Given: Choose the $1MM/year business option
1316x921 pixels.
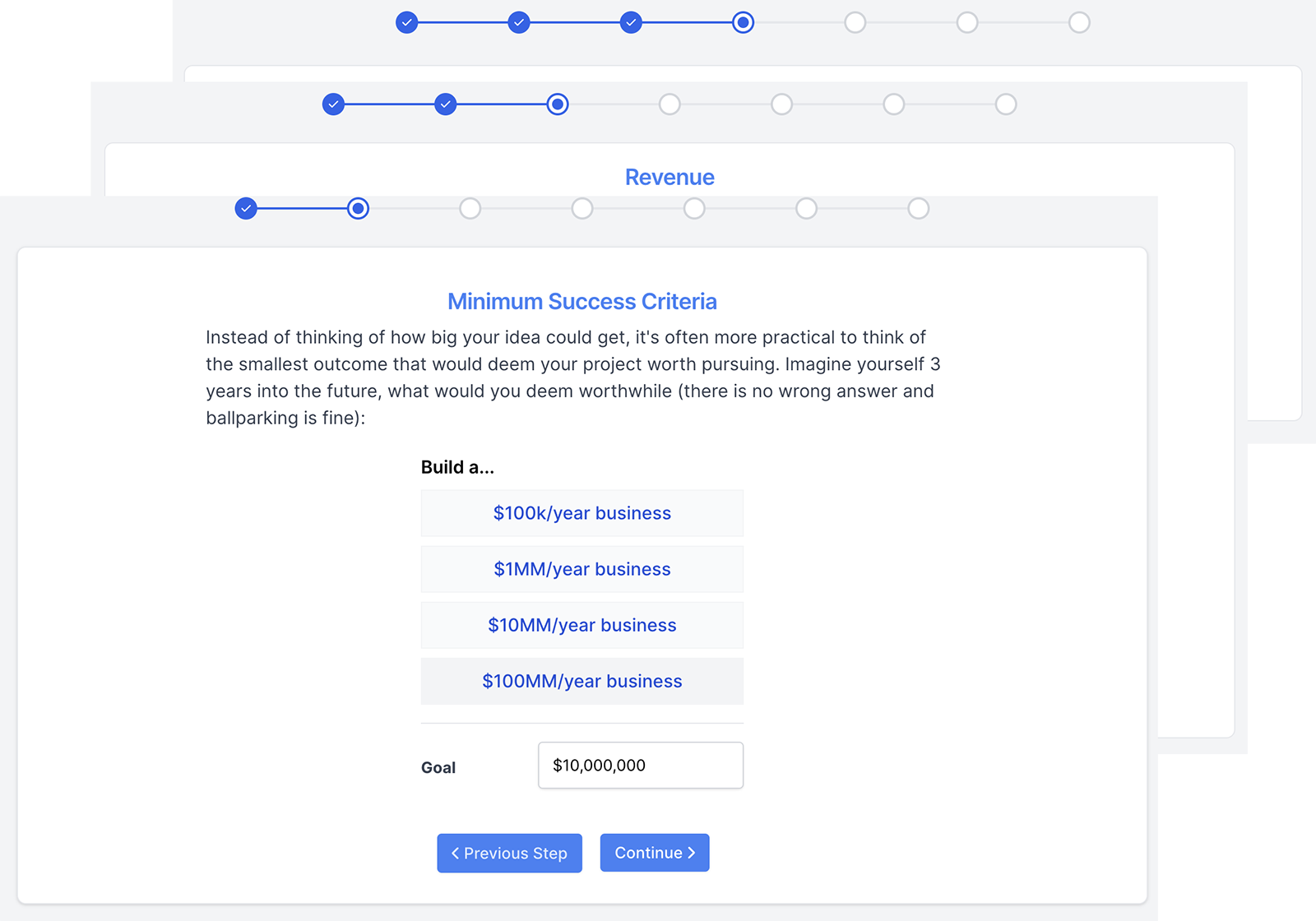Looking at the screenshot, I should (582, 569).
